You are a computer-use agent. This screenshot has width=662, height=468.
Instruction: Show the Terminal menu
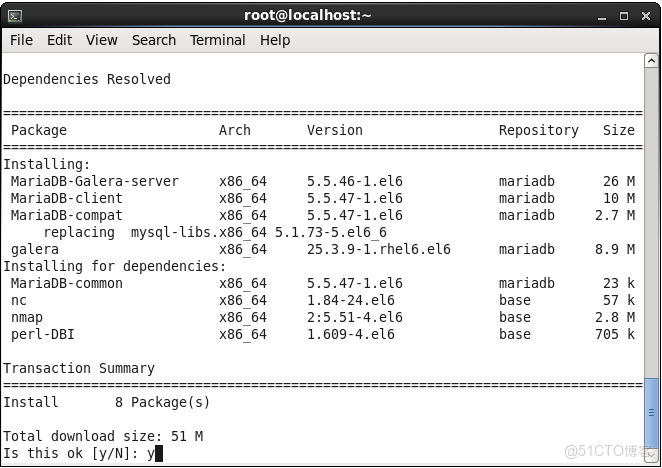217,40
